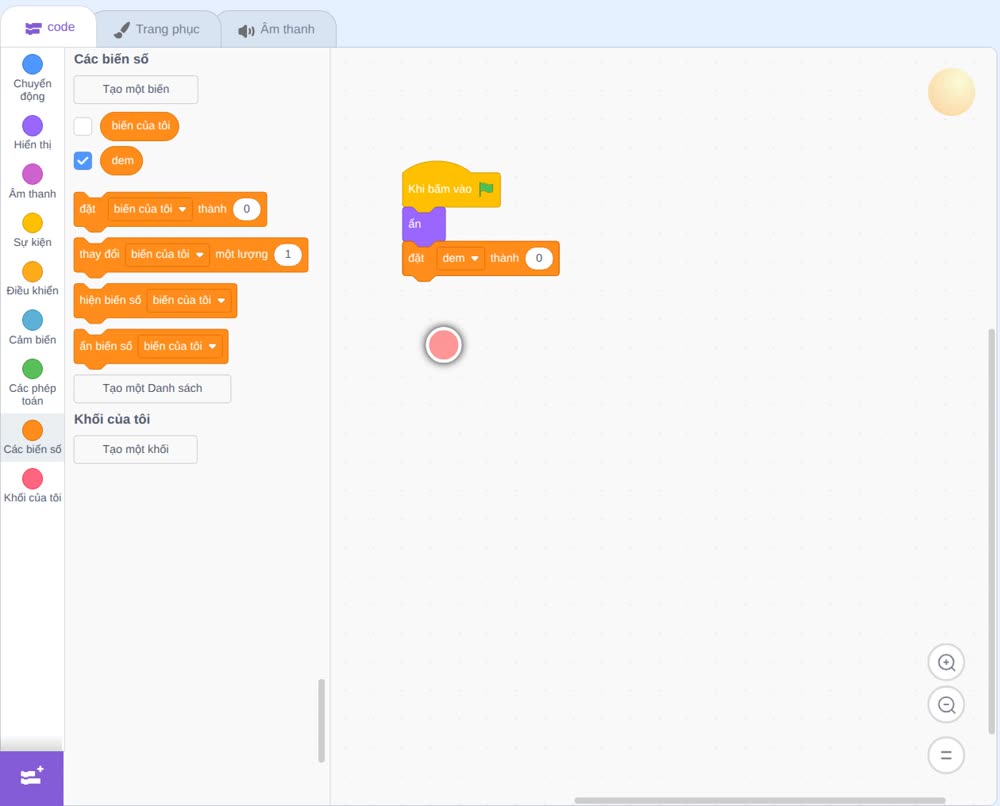Open the Âm thanh block category
Image resolution: width=1000 pixels, height=806 pixels.
point(33,181)
